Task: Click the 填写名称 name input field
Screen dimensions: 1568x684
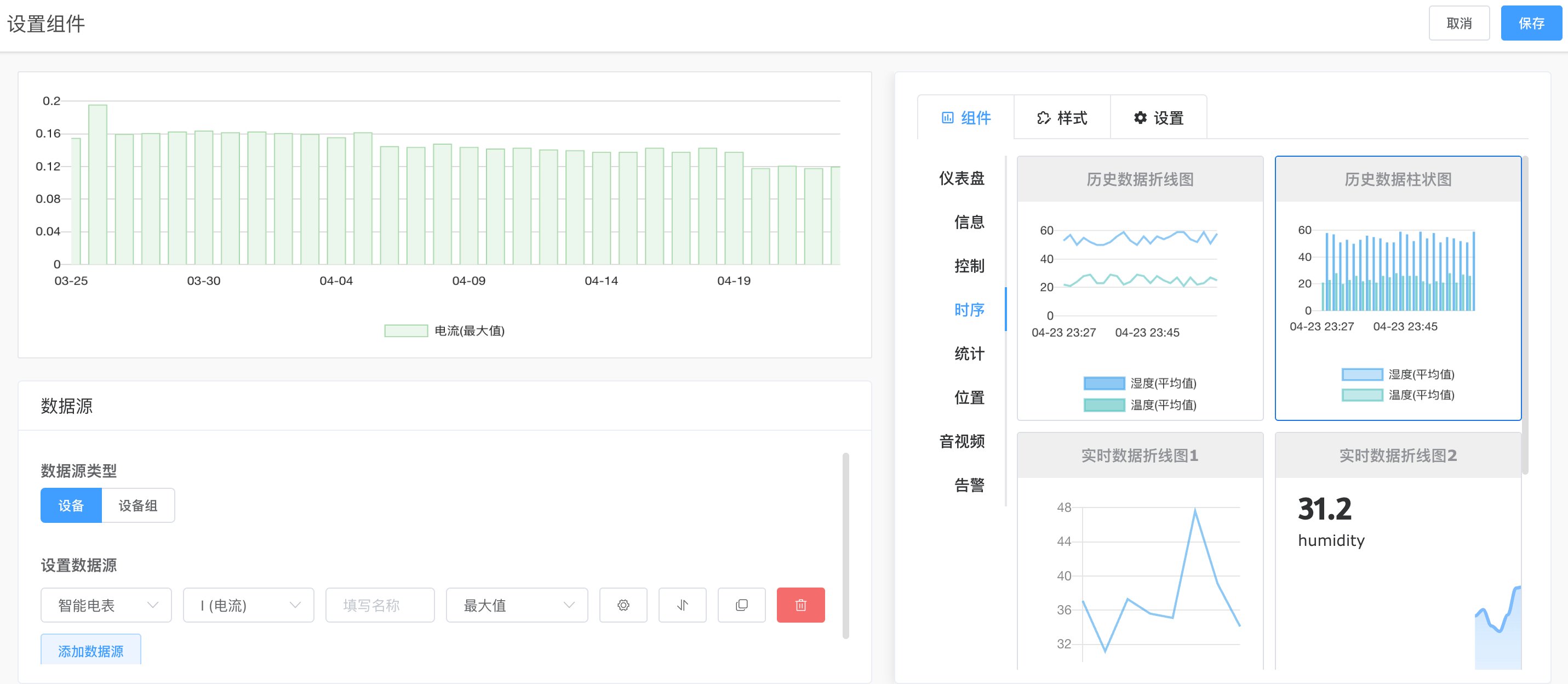Action: click(x=379, y=605)
